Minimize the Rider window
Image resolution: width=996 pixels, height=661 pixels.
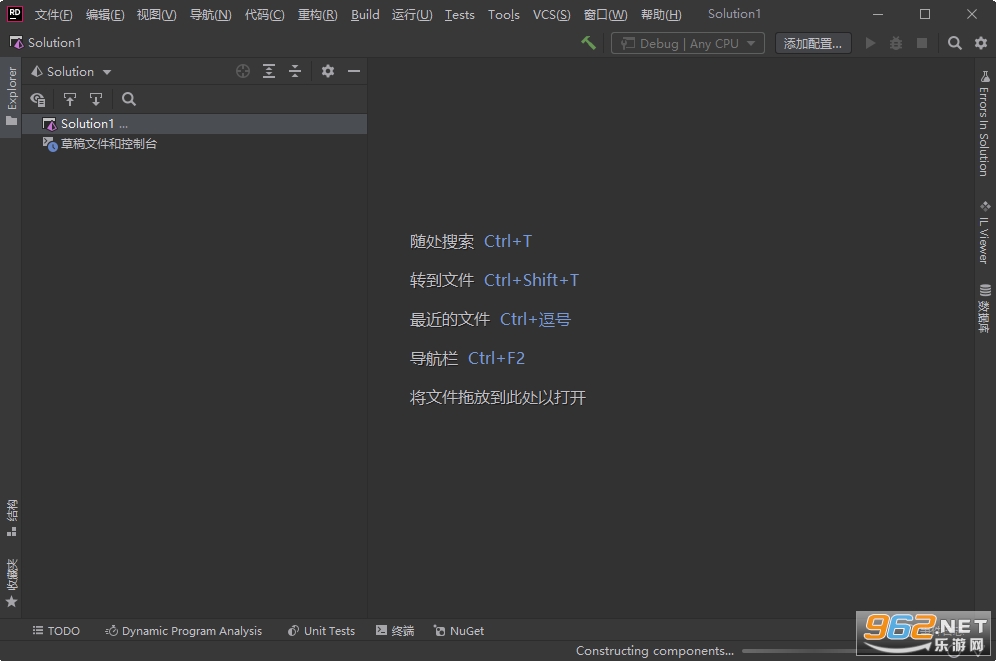point(878,14)
